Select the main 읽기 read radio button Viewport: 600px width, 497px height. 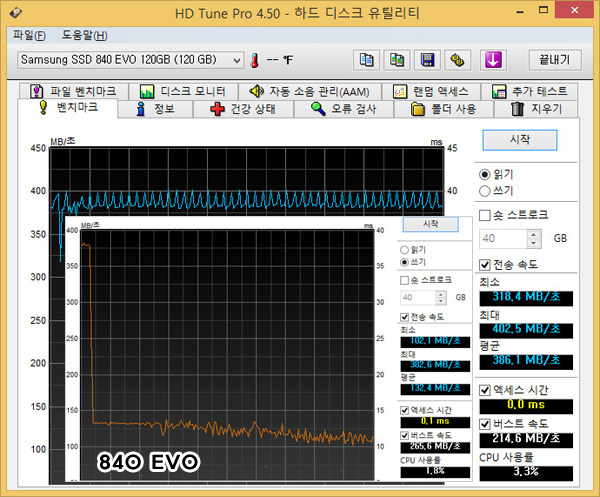[484, 175]
